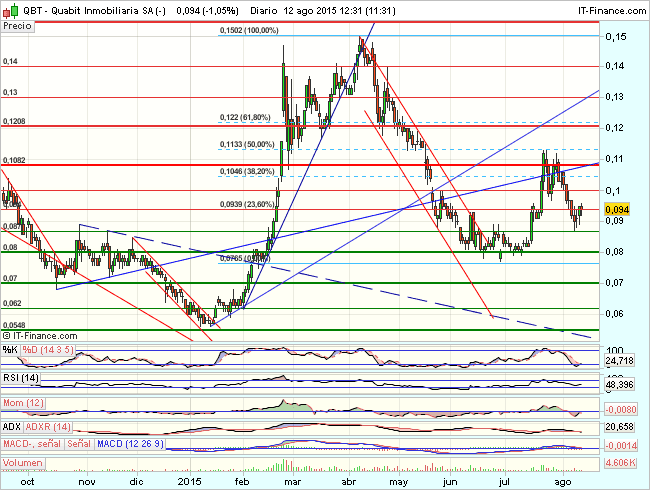Click the MACD-, señal label
This screenshot has height=490, width=650.
[x=32, y=444]
